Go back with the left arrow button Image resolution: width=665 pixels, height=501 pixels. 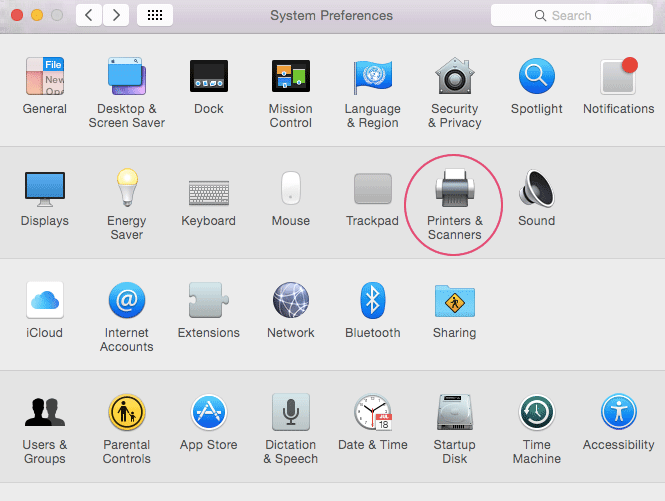89,16
